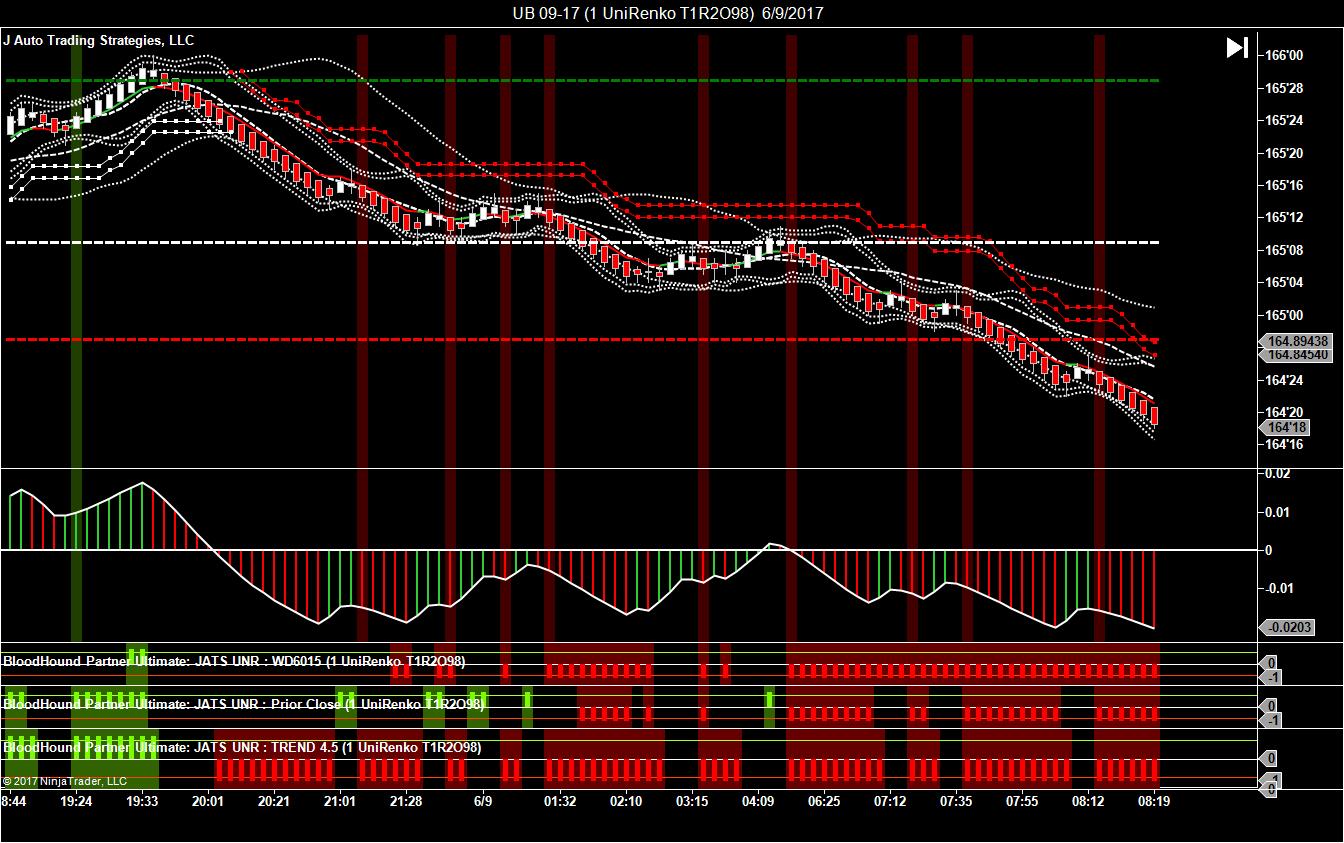Click the 20:21 time axis label
Image resolution: width=1344 pixels, height=843 pixels.
[x=274, y=801]
